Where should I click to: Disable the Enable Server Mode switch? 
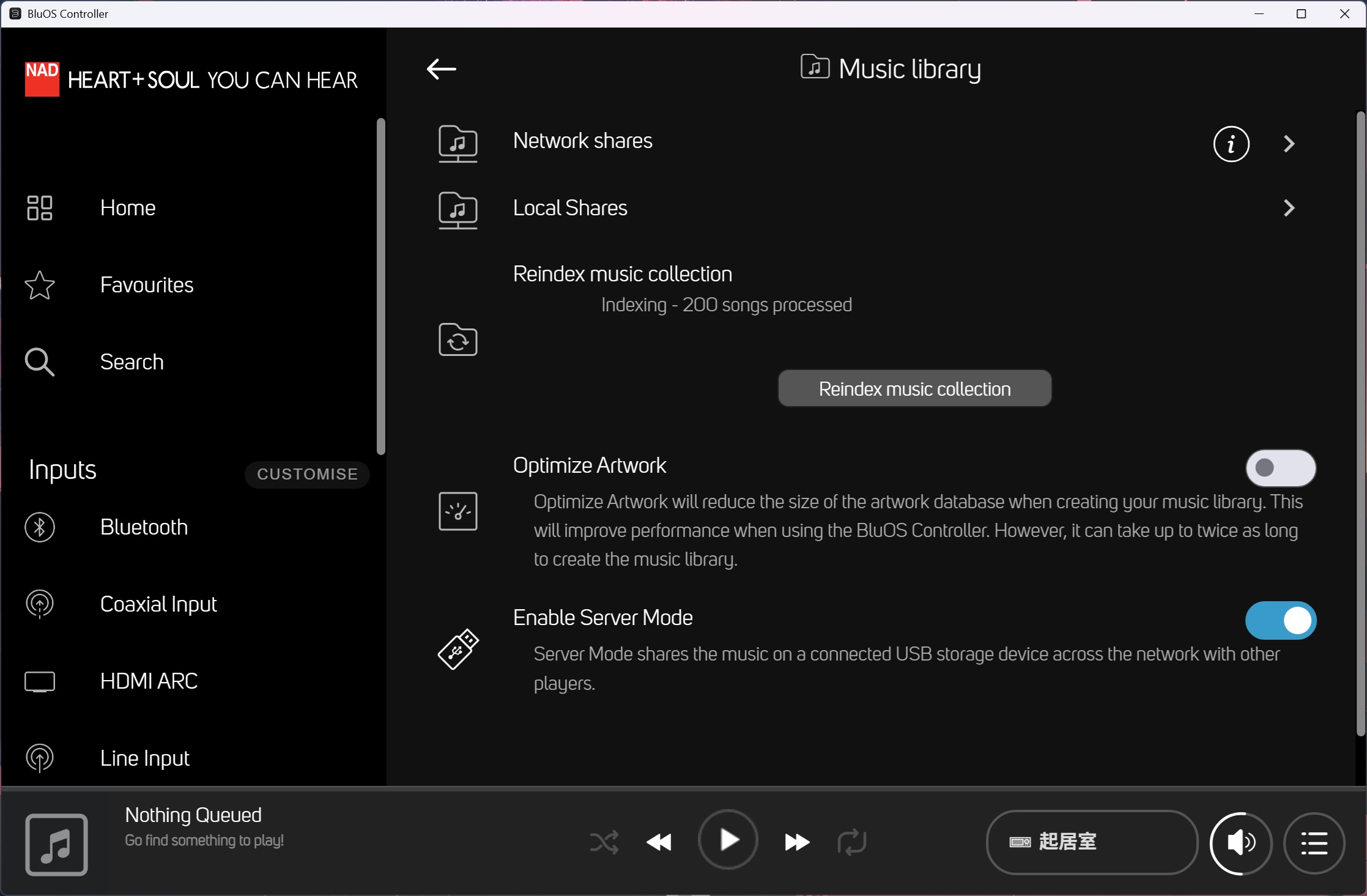(1280, 620)
